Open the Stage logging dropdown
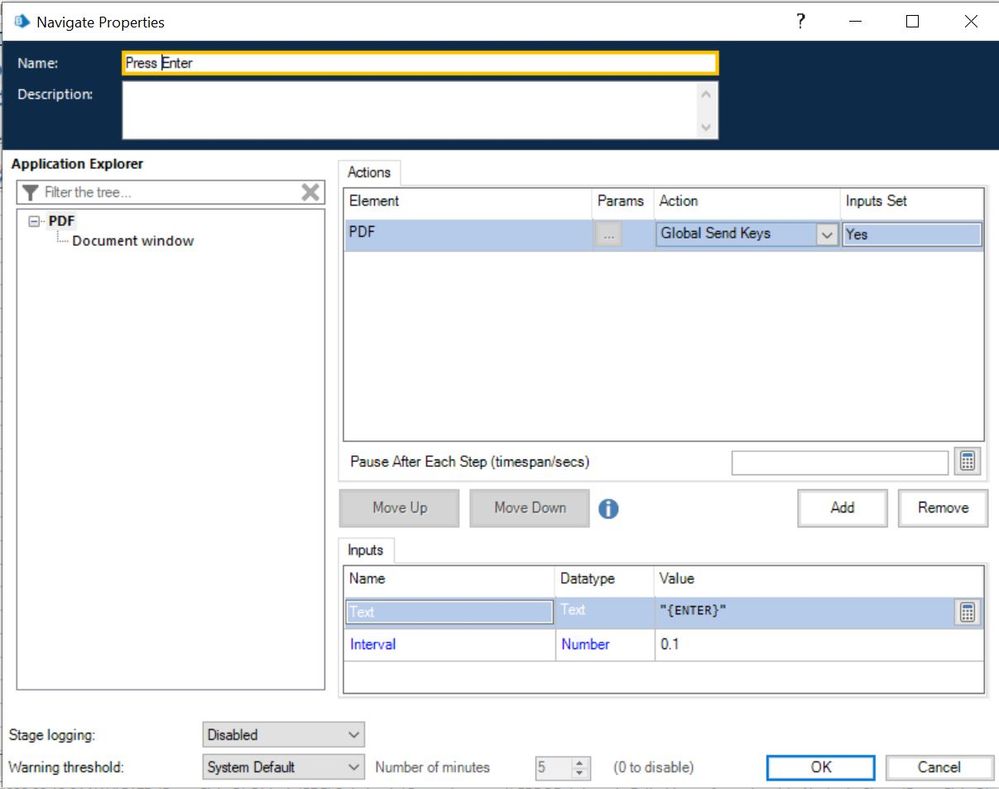This screenshot has width=999, height=789. pos(284,735)
